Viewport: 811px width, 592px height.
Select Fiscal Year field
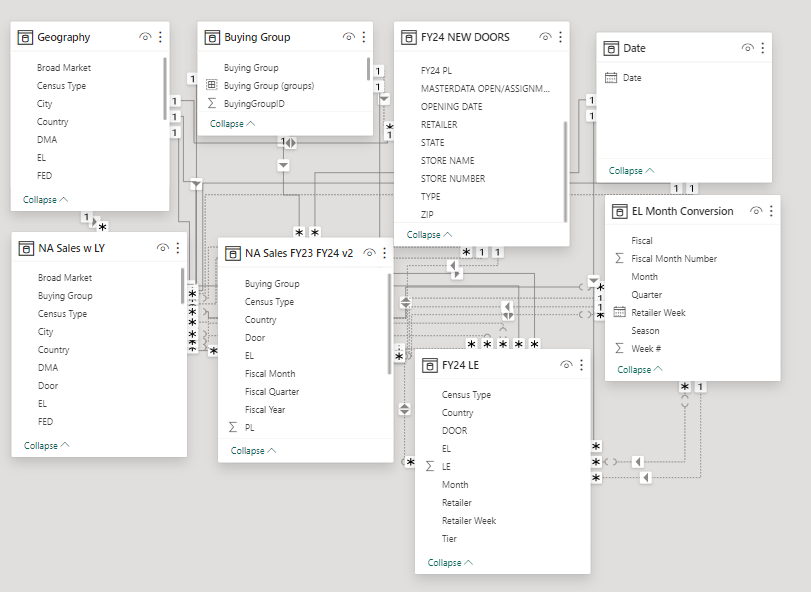tap(265, 409)
